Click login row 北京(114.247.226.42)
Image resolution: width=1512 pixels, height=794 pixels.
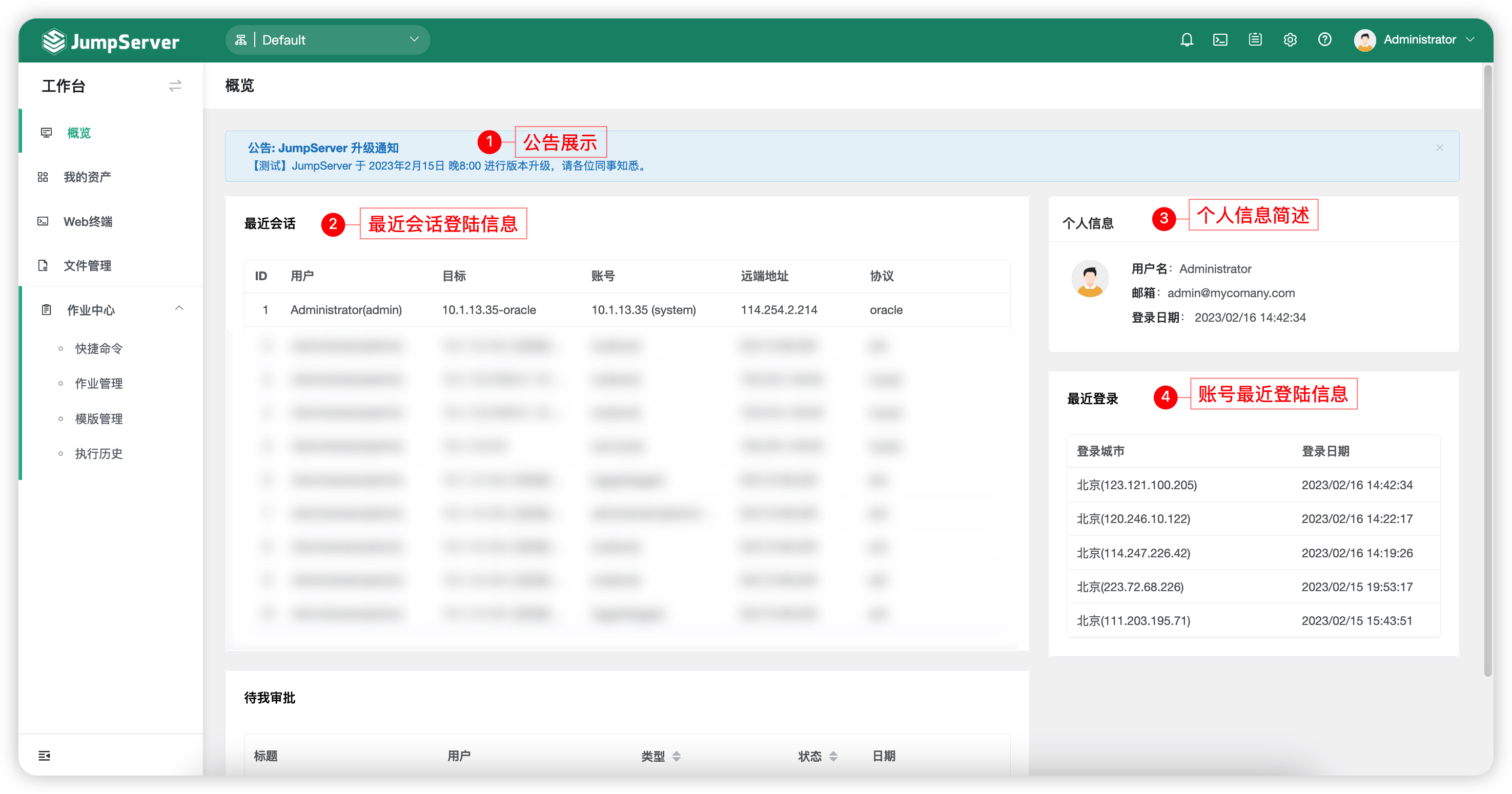click(x=1253, y=553)
